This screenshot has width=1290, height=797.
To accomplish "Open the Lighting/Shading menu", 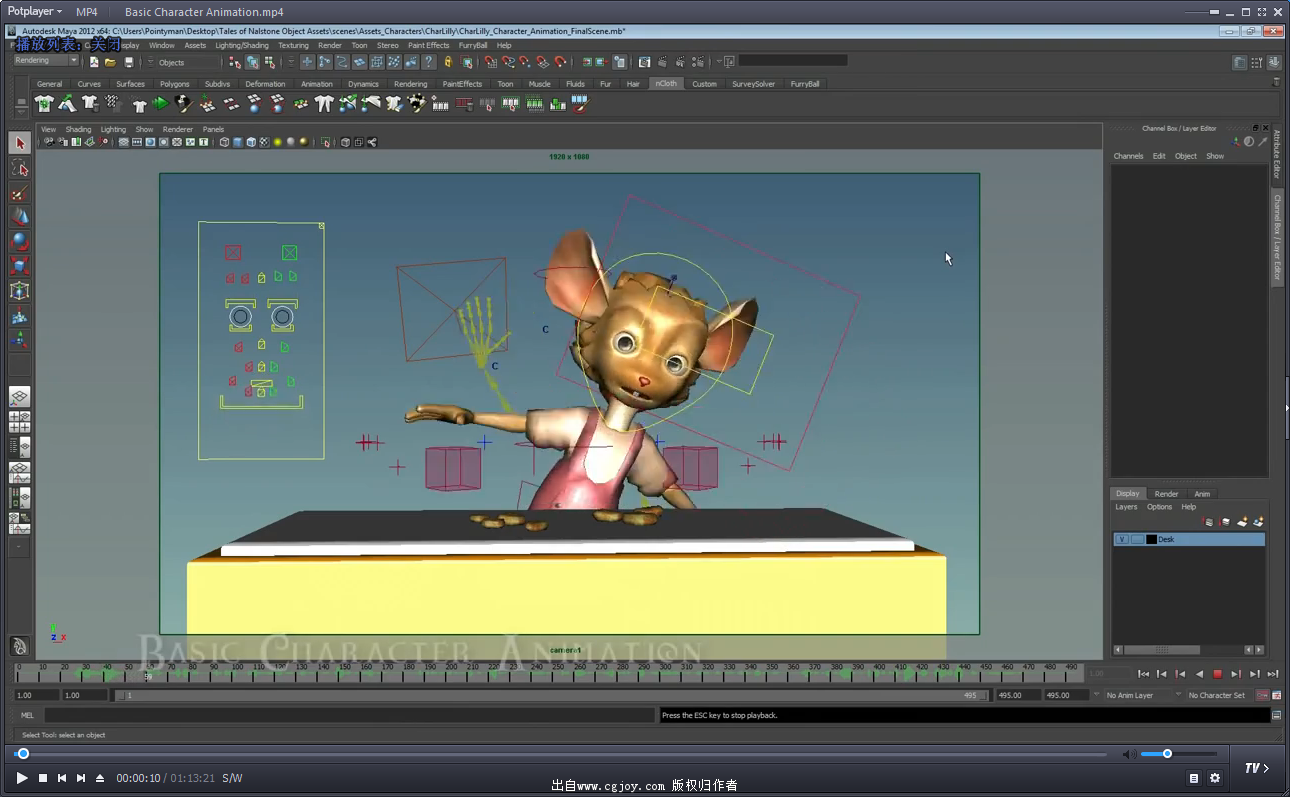I will 241,45.
